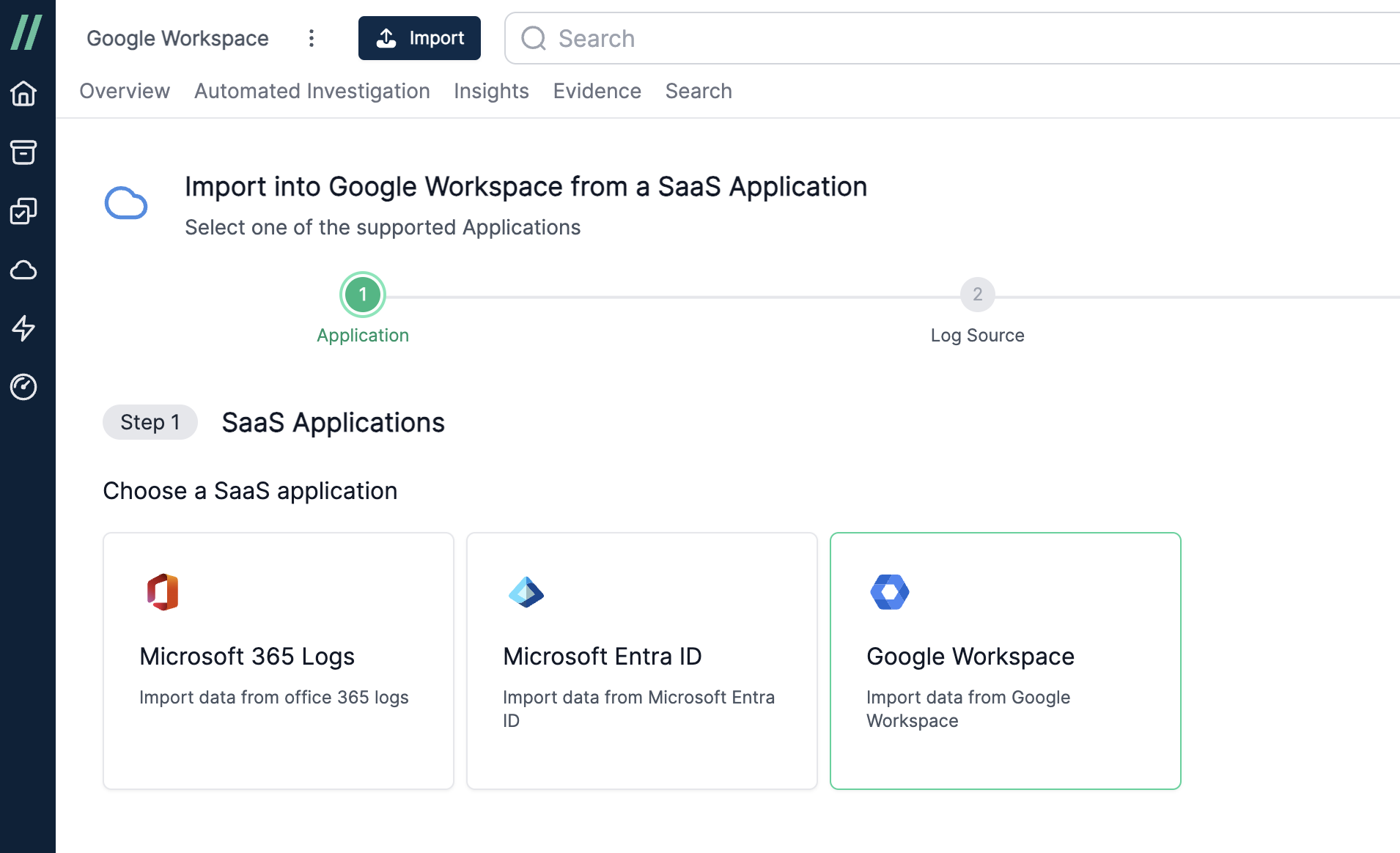Open the checklist tasks icon in the sidebar

pos(23,211)
